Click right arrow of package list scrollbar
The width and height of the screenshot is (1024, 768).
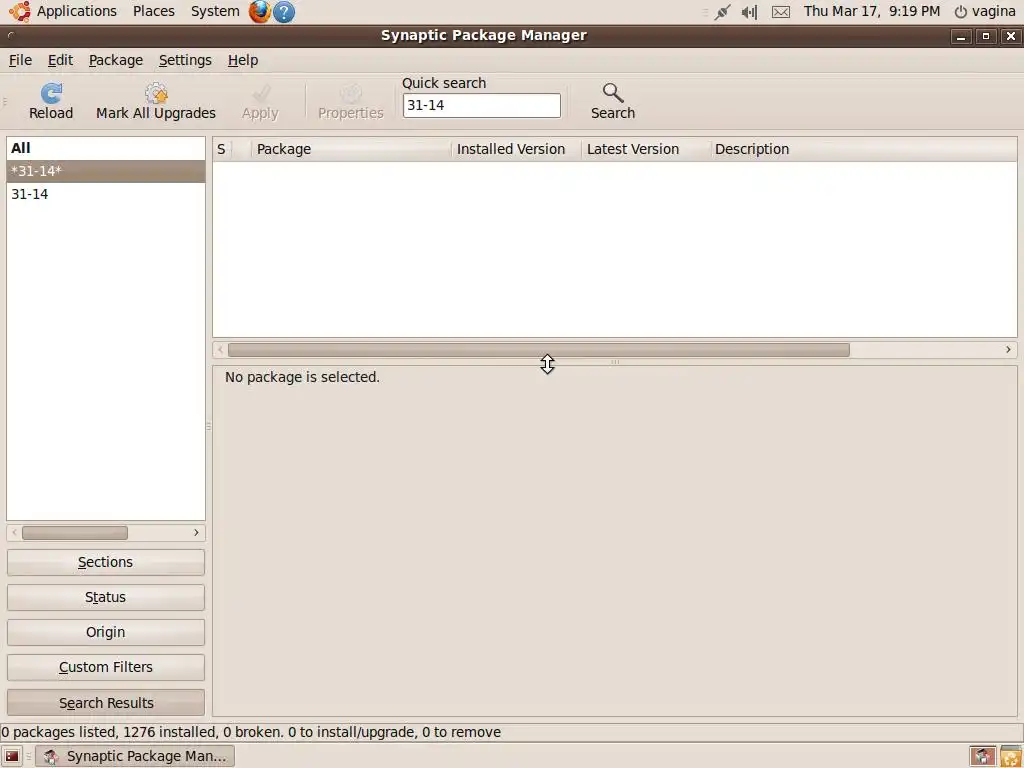point(1008,350)
